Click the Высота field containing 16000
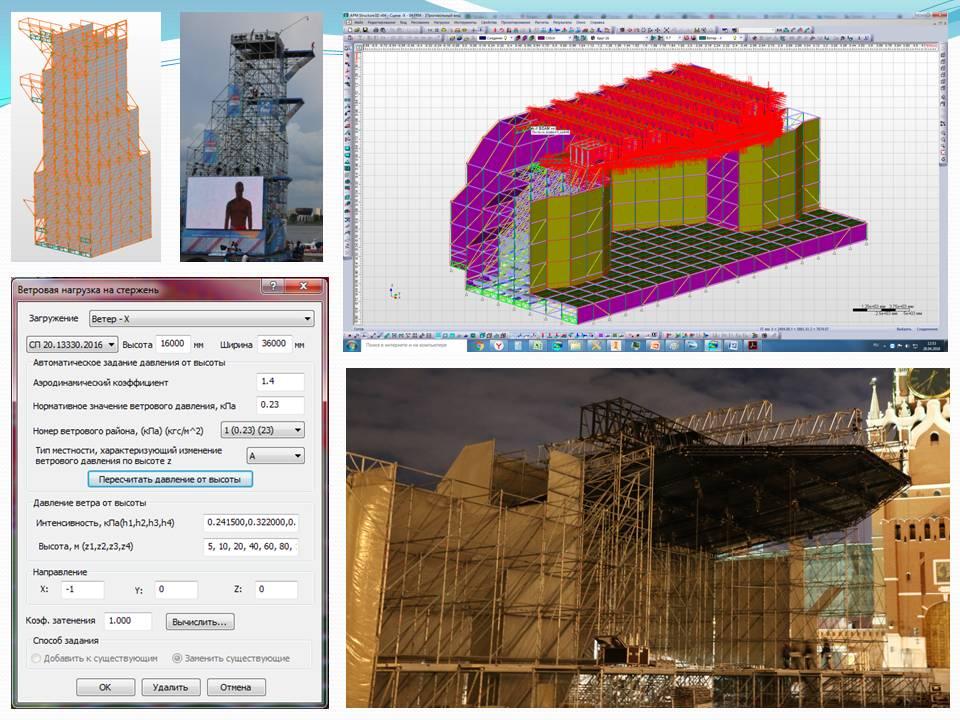960x720 pixels. (174, 344)
